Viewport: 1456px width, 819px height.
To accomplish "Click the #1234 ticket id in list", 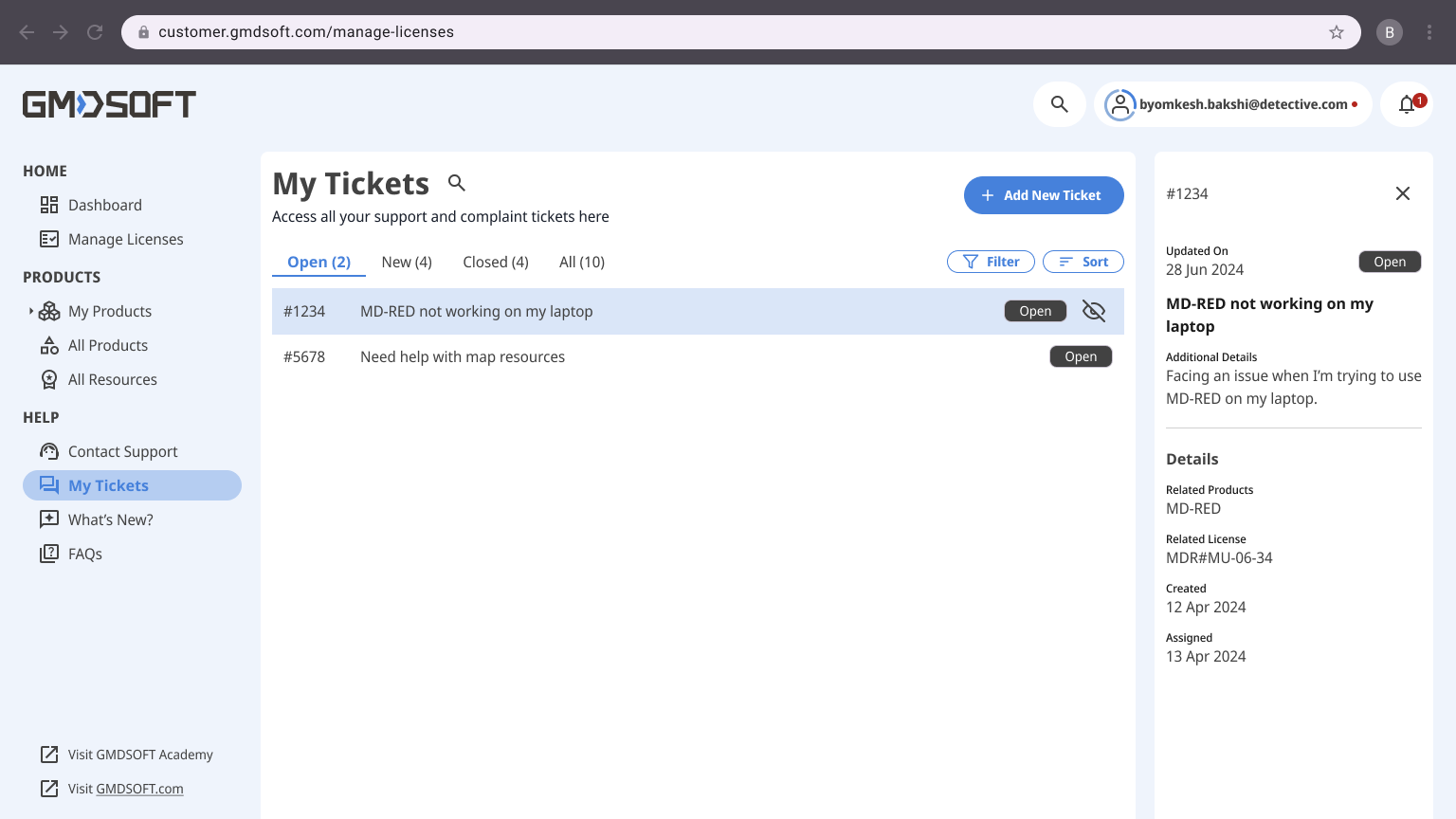I will point(304,311).
